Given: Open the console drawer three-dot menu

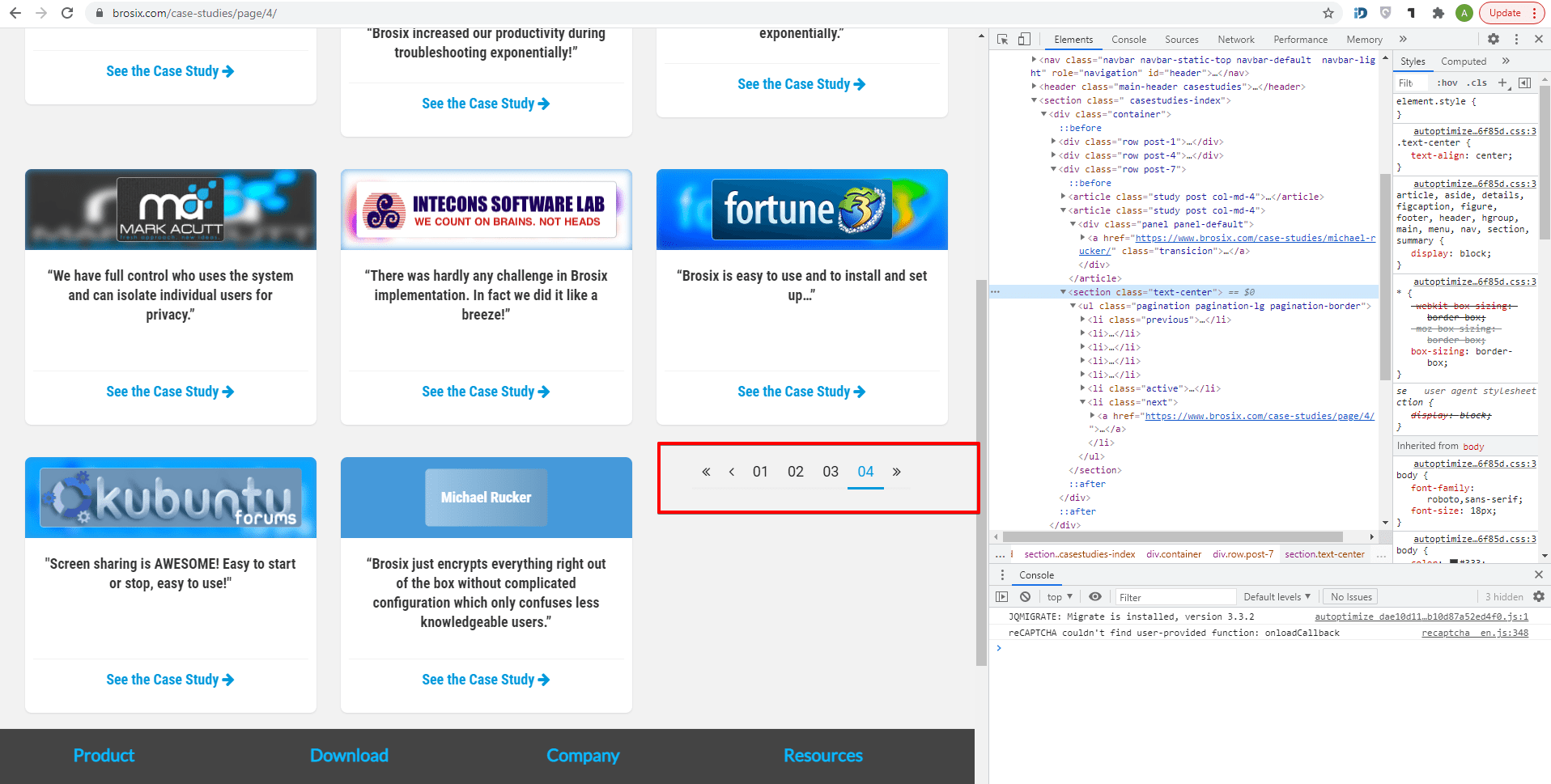Looking at the screenshot, I should [1002, 574].
